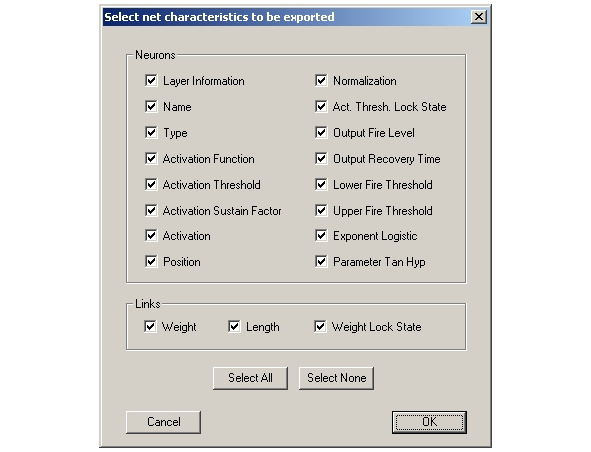Uncheck the Normalization checkbox
Viewport: 591px width, 452px height.
click(321, 80)
